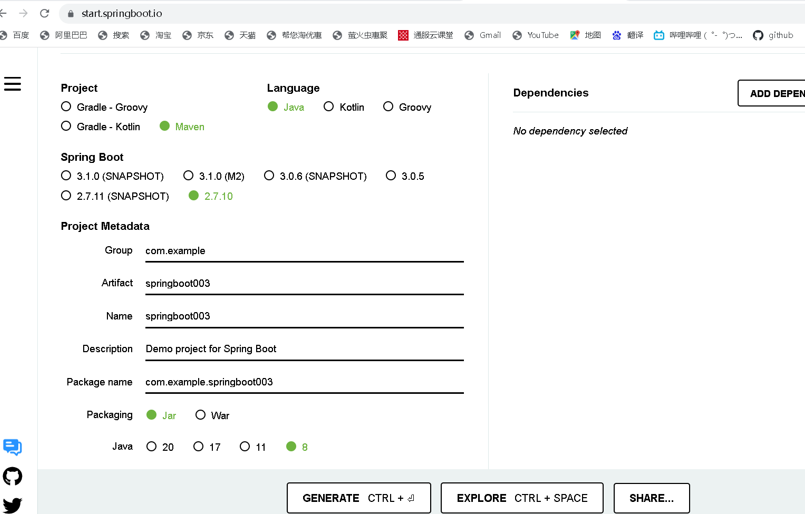The width and height of the screenshot is (805, 514).
Task: Select Java version 17
Action: pos(198,447)
